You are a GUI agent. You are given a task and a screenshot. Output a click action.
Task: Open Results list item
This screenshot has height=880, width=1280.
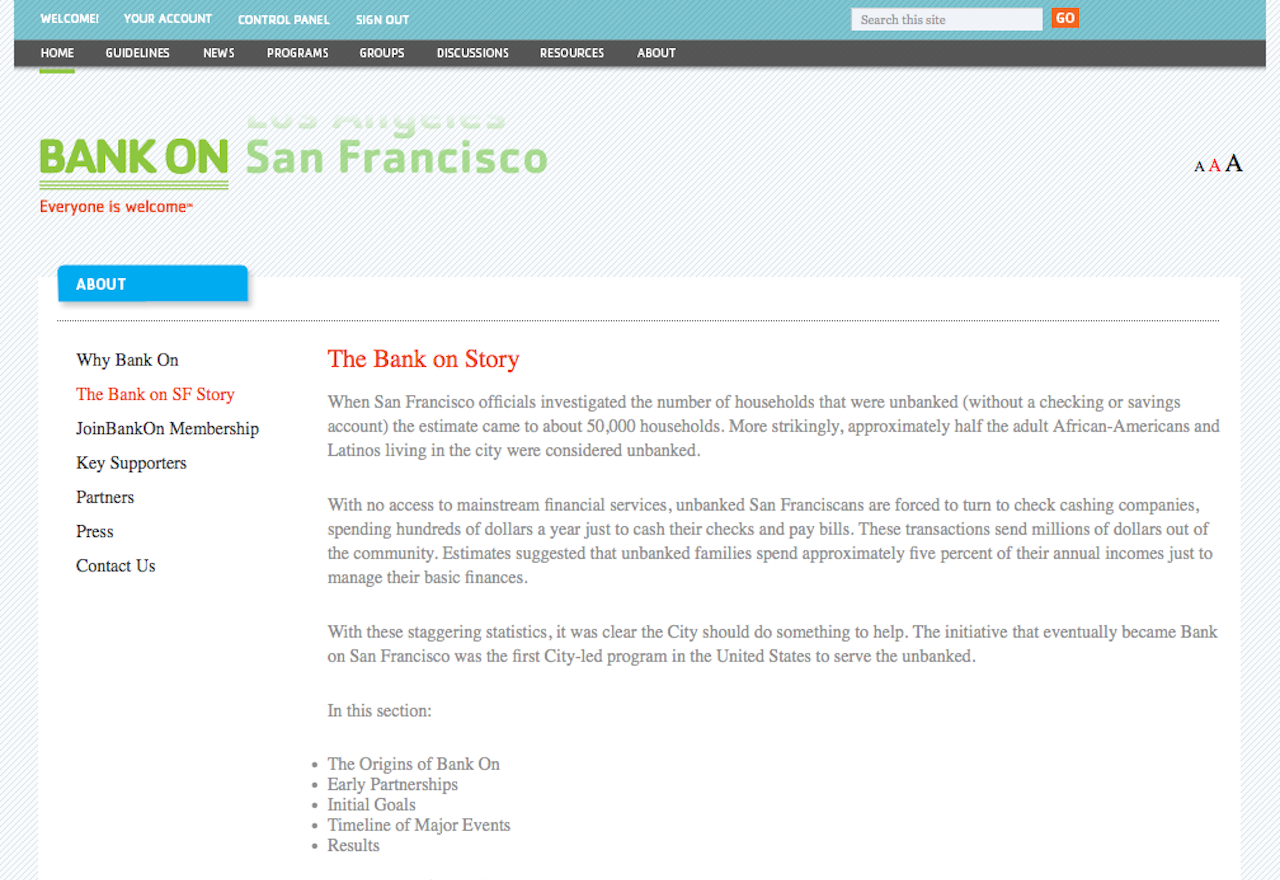(353, 845)
